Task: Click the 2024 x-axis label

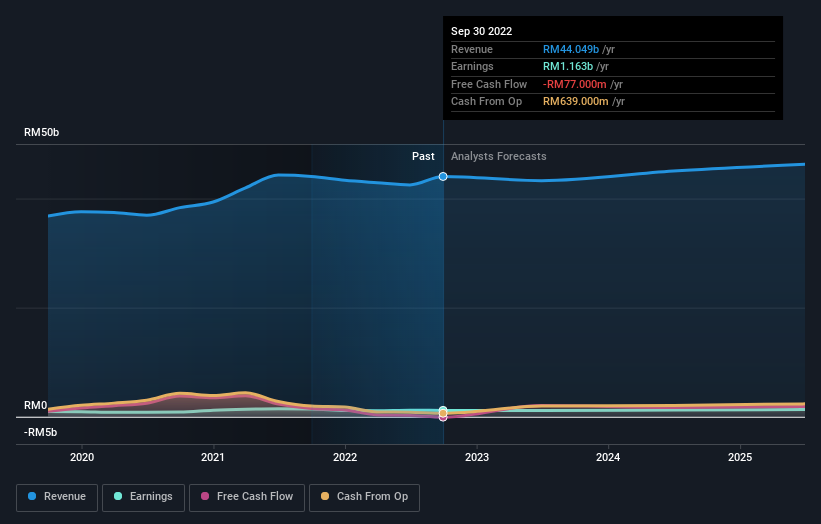Action: tap(608, 457)
